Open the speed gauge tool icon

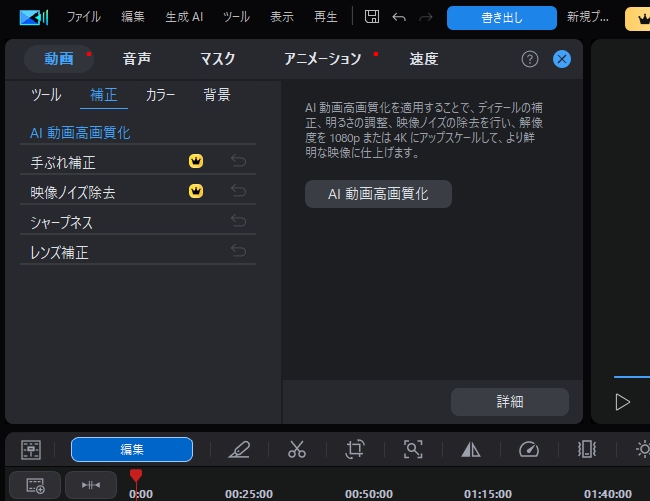click(529, 449)
